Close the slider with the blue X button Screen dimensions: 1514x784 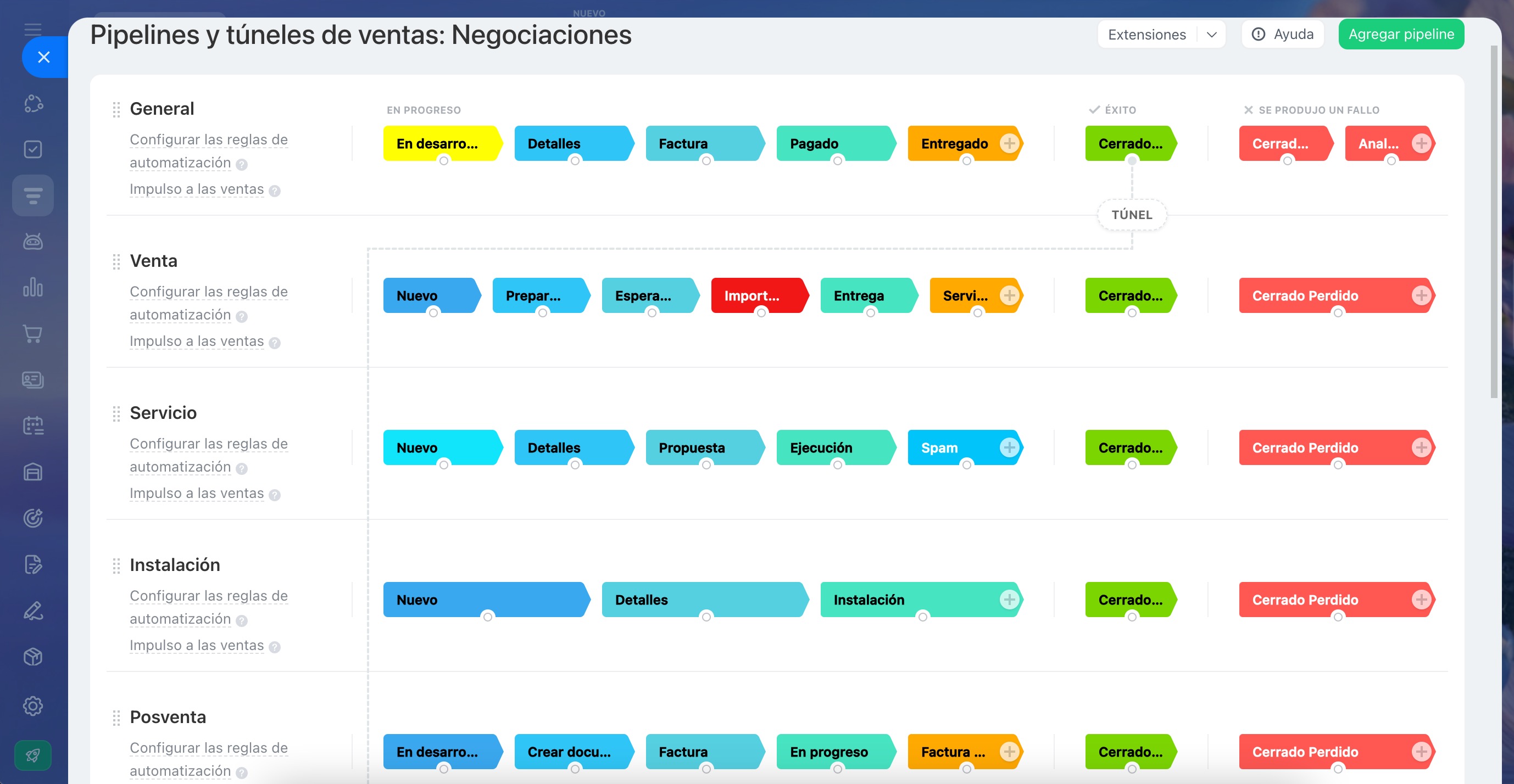coord(44,57)
